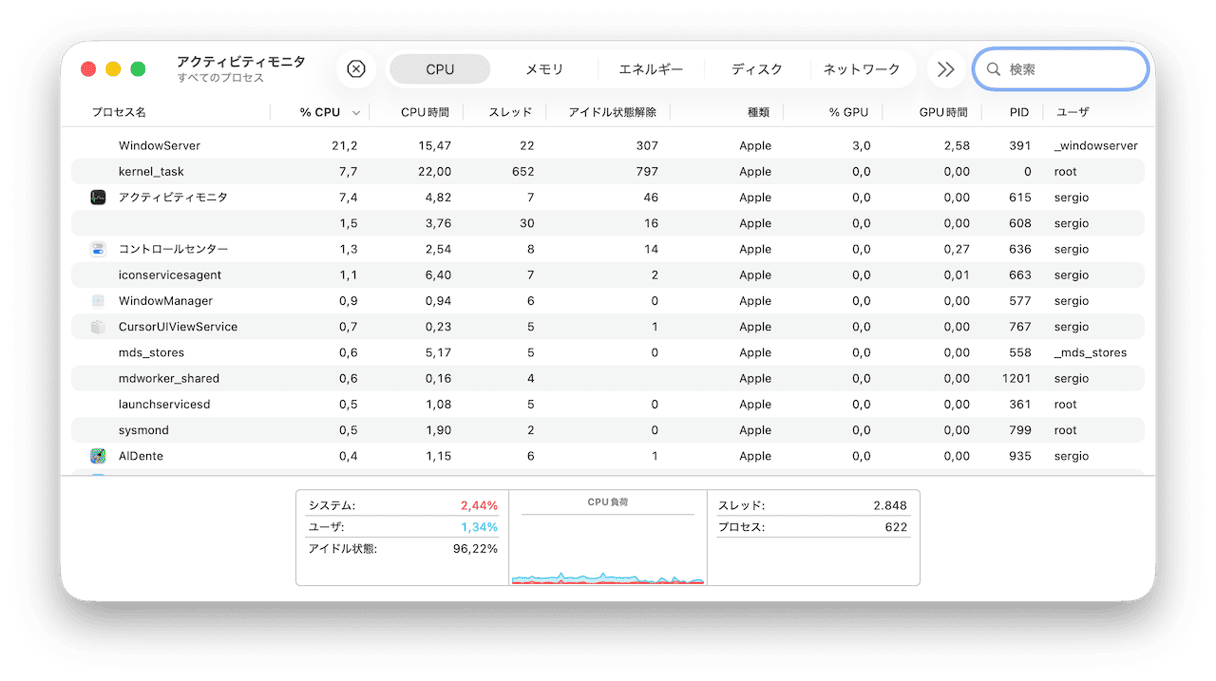This screenshot has width=1216, height=681.
Task: Toggle the % CPU sort order arrow
Action: tap(356, 113)
